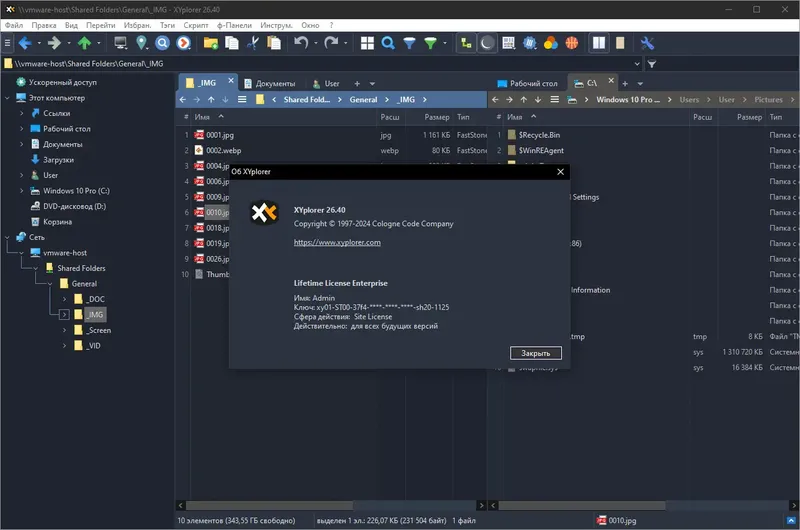Click the grid list toolbar icon
Image resolution: width=800 pixels, height=530 pixels.
click(x=508, y=43)
